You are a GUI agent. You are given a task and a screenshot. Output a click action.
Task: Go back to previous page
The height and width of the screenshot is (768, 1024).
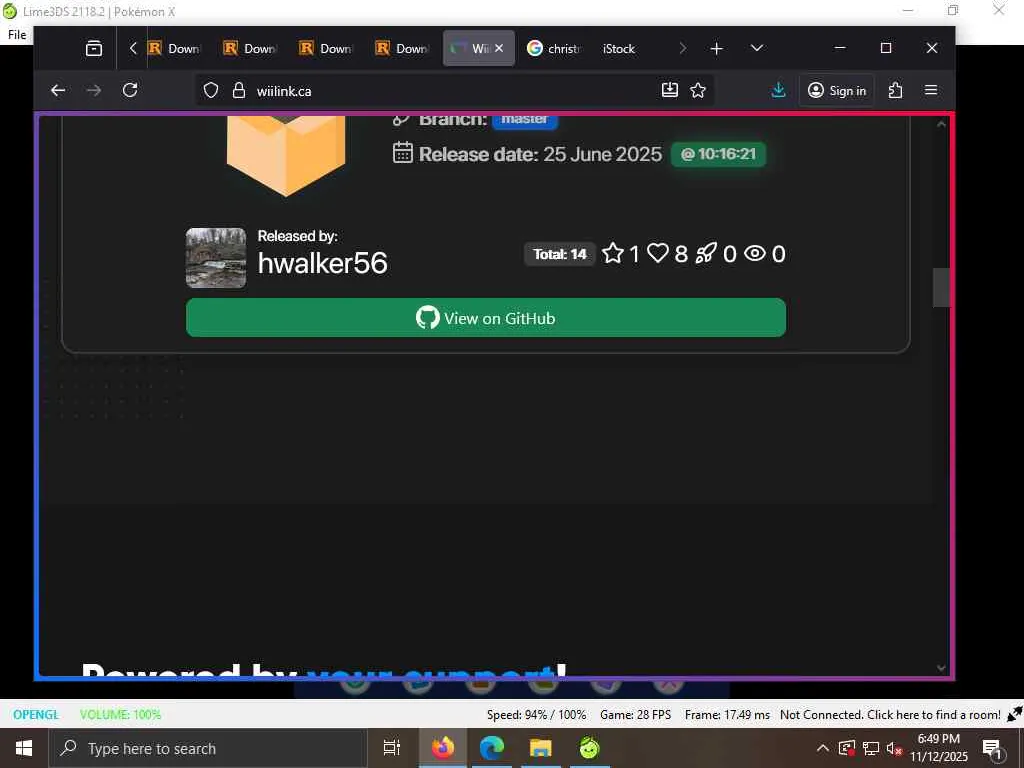pos(58,90)
